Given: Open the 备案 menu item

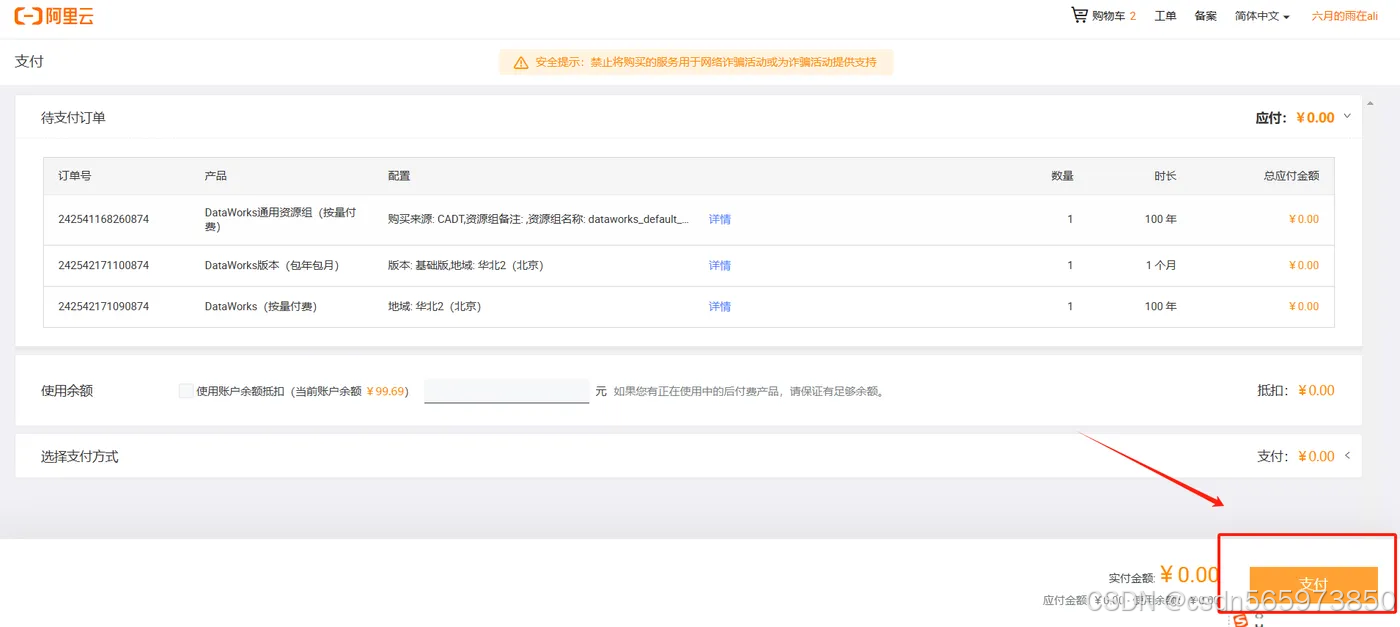Looking at the screenshot, I should (1206, 16).
